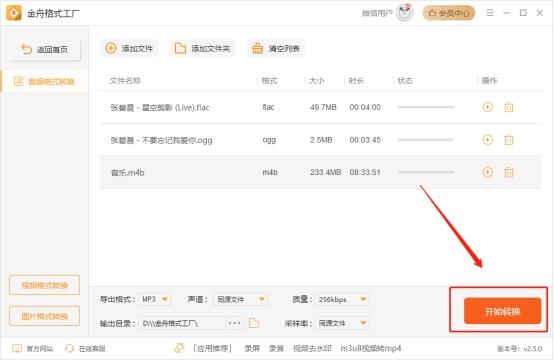Open 视频去水印 recommended app
The image size is (554, 360).
(x=312, y=349)
